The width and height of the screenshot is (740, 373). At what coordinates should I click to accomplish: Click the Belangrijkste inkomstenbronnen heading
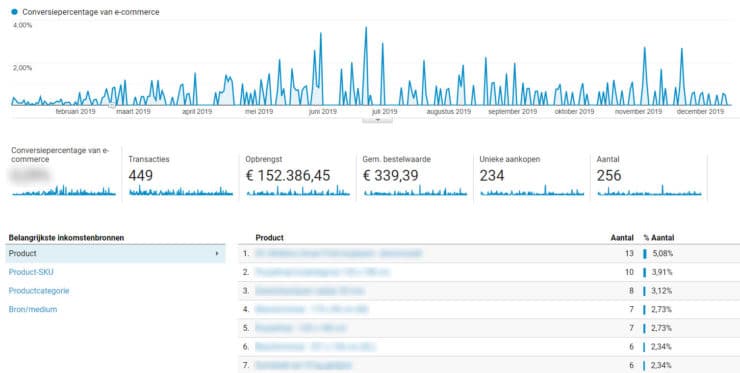click(67, 238)
